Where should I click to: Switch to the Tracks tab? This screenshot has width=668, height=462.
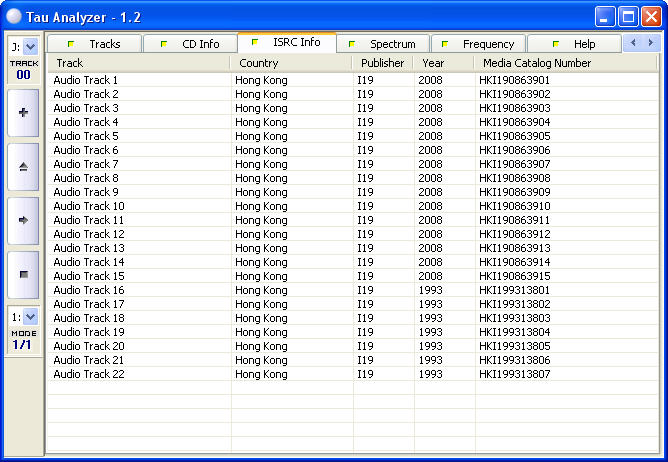[x=95, y=44]
